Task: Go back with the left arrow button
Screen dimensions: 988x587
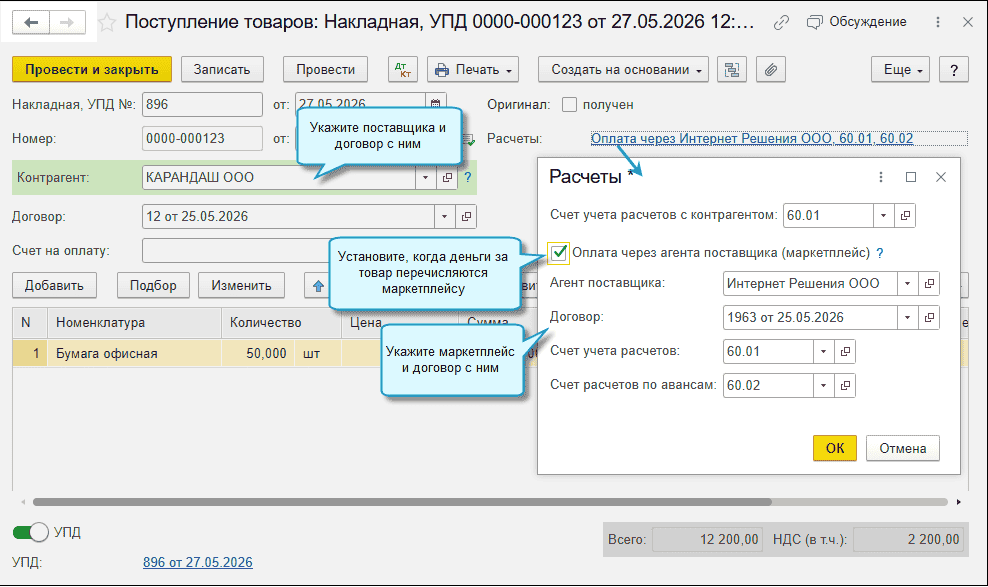Action: point(31,23)
